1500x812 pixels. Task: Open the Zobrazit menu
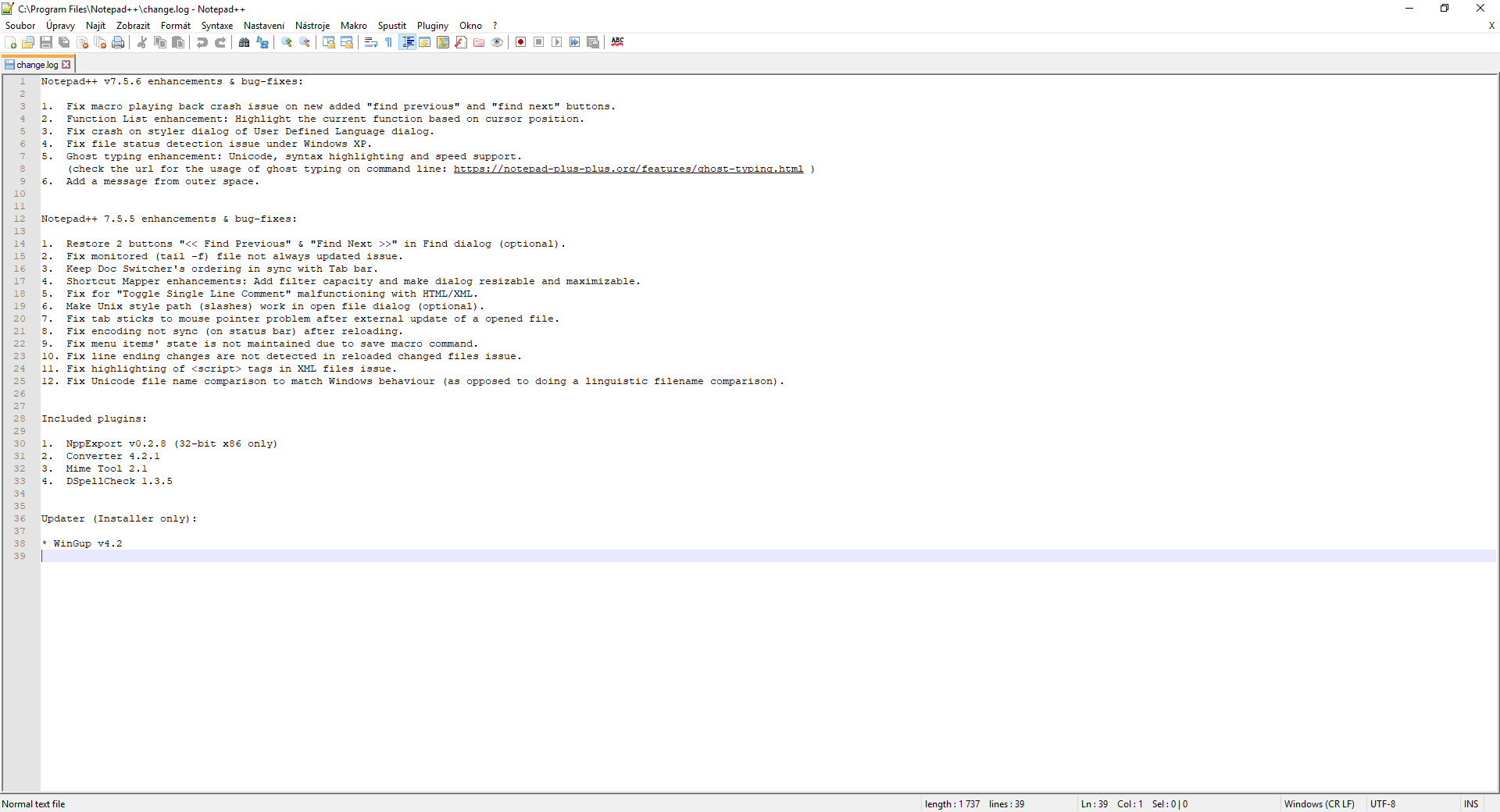click(133, 26)
